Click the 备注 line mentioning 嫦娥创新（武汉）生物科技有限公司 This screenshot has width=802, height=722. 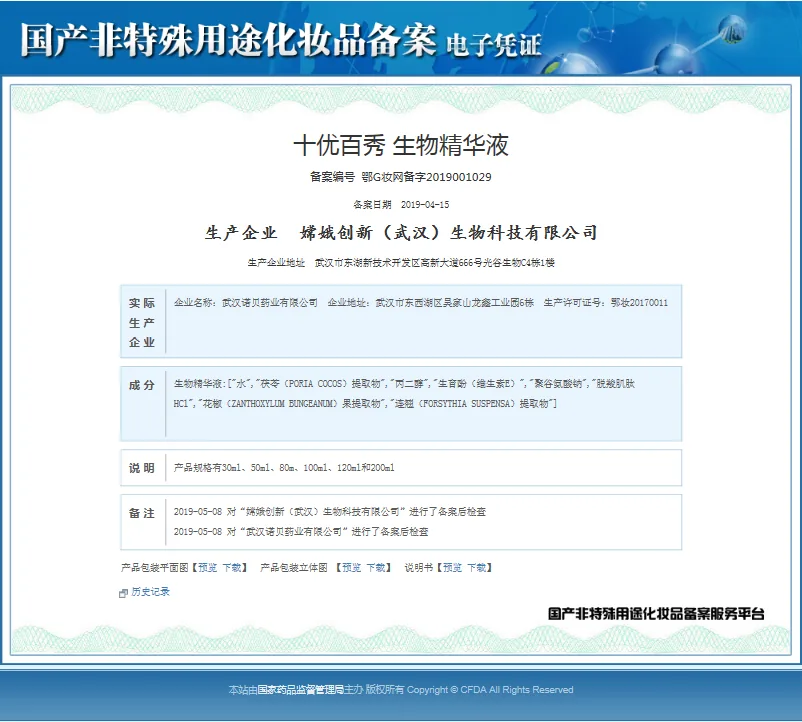point(330,511)
